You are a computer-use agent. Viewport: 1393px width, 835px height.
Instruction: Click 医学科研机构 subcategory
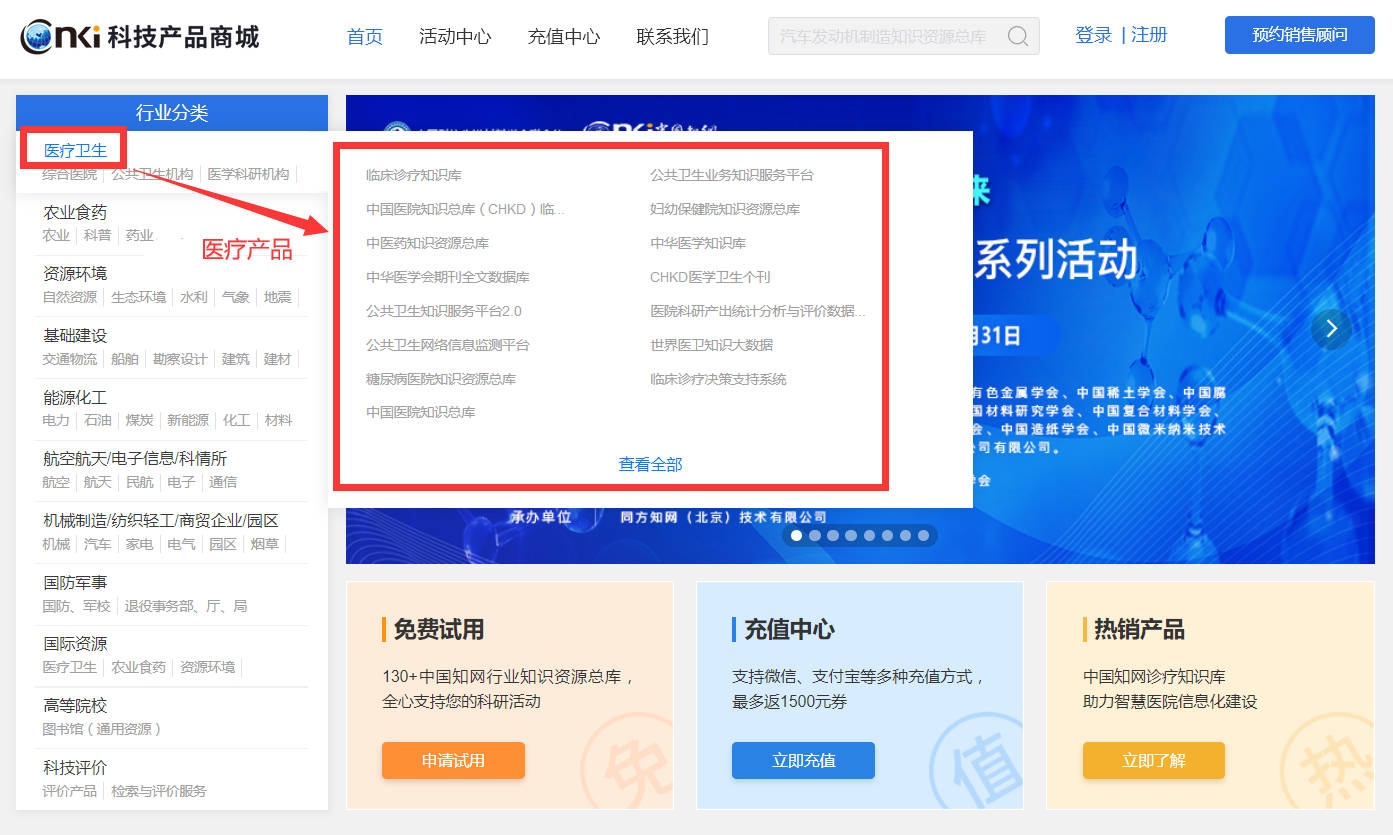[248, 174]
